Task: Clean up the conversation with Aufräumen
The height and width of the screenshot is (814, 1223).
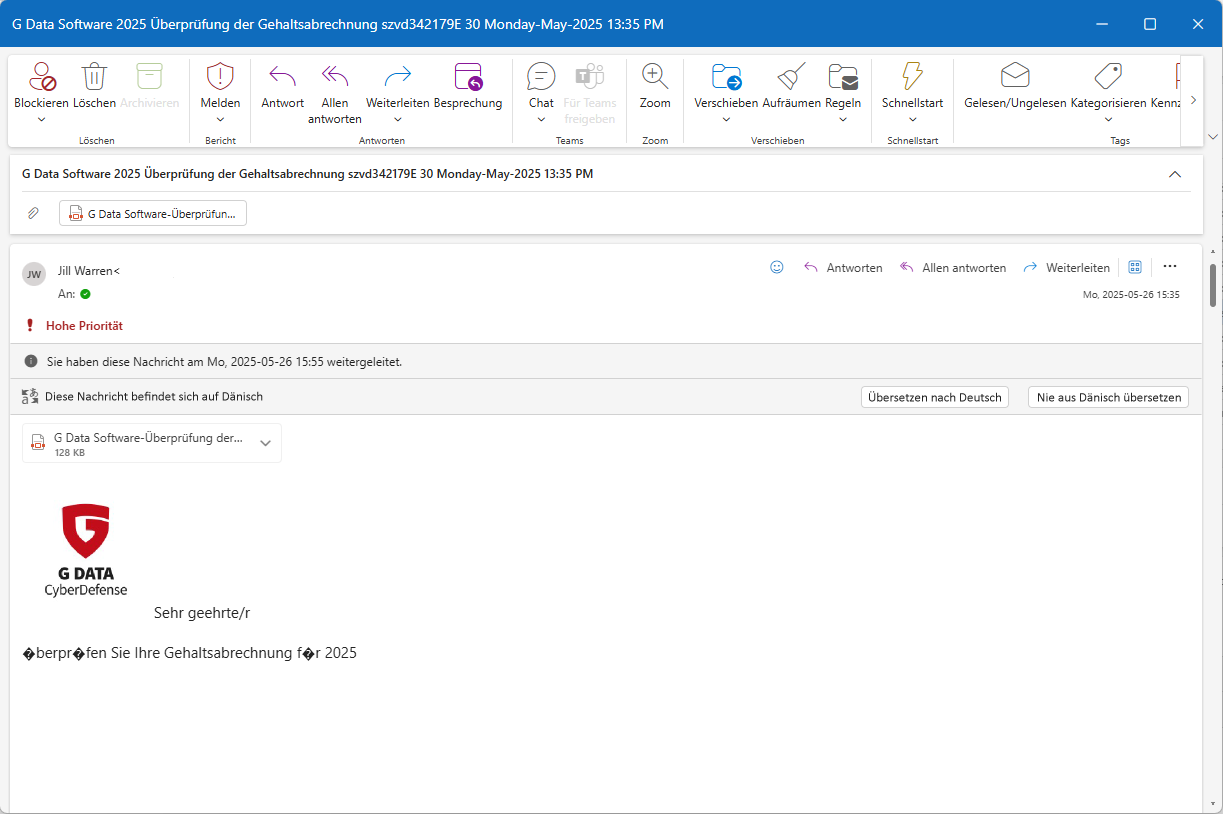Action: (x=789, y=90)
